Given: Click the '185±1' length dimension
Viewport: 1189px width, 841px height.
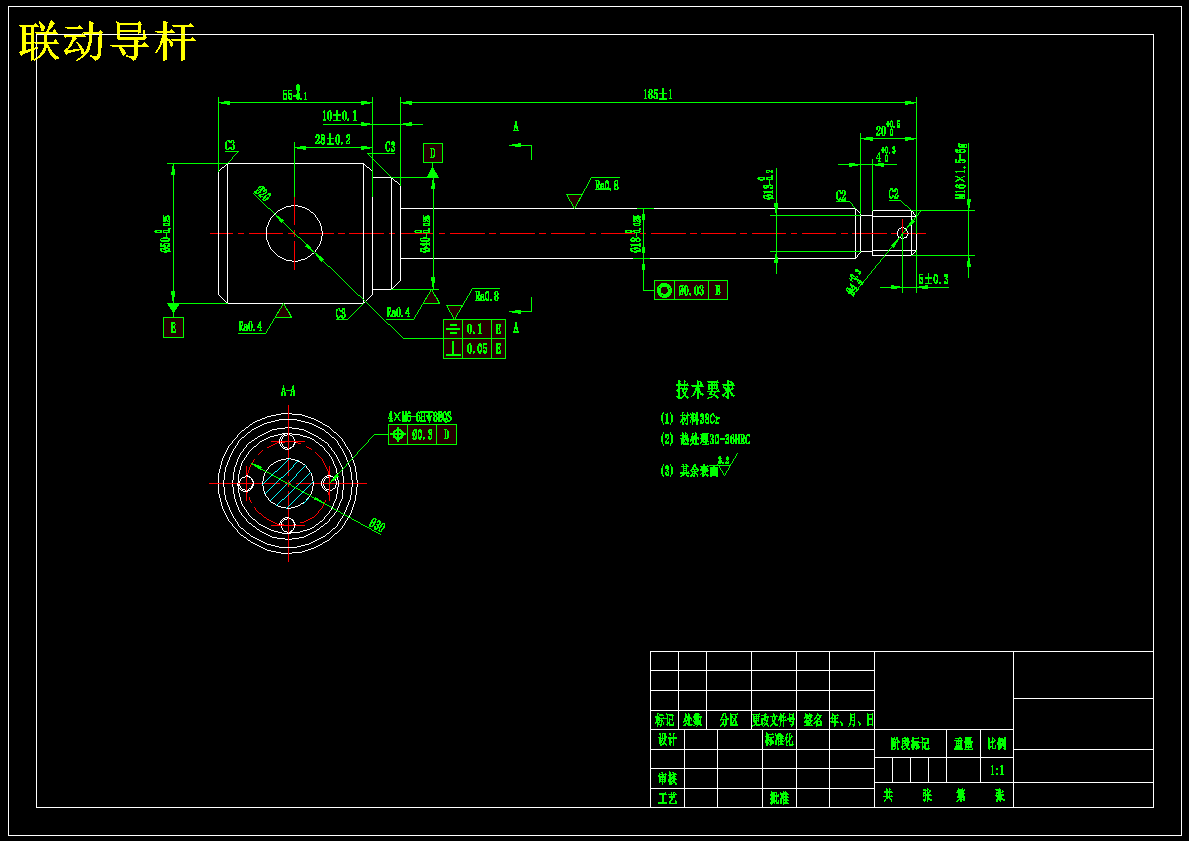Looking at the screenshot, I should pos(657,95).
